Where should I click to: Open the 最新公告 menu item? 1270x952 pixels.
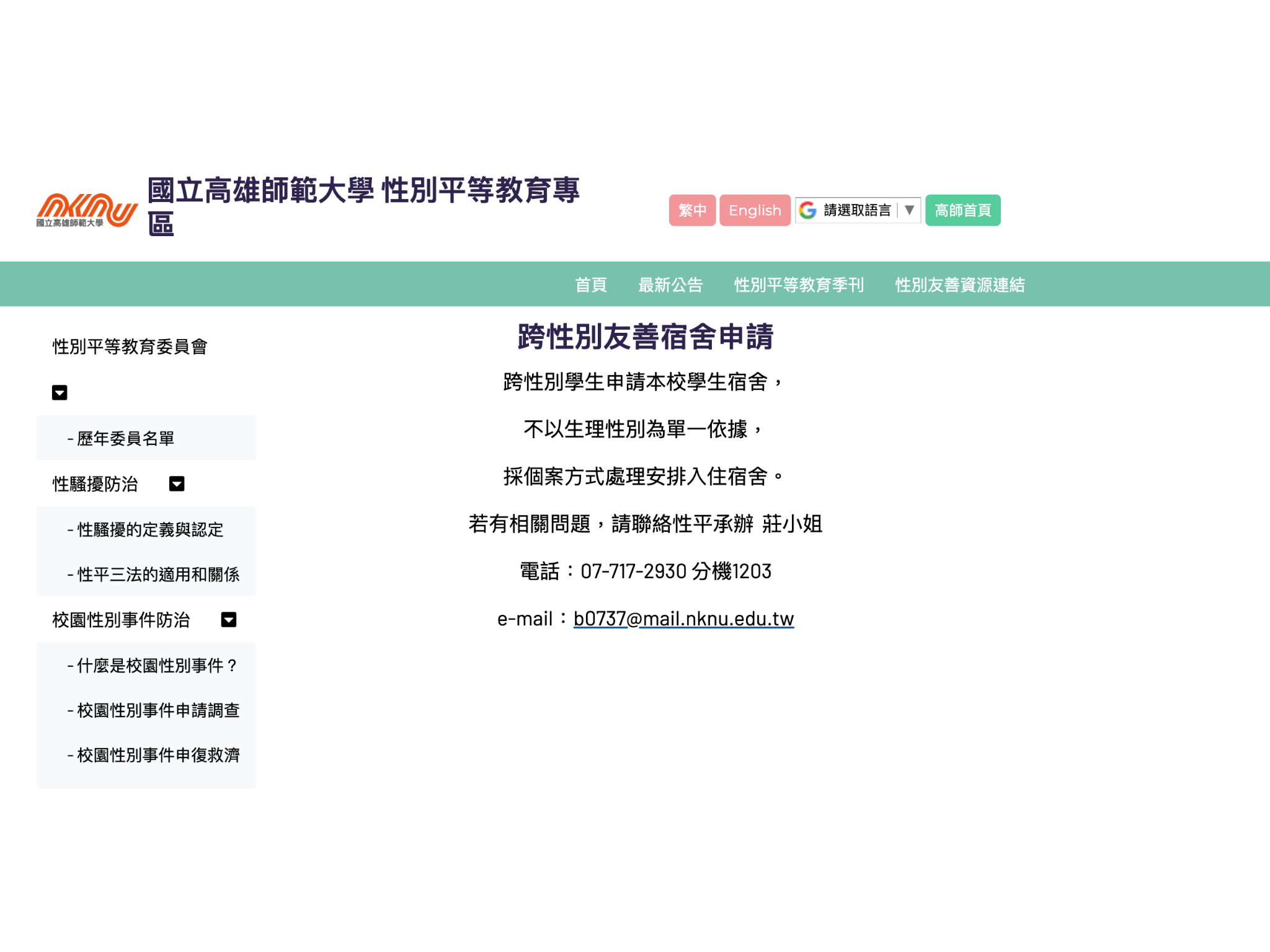670,284
